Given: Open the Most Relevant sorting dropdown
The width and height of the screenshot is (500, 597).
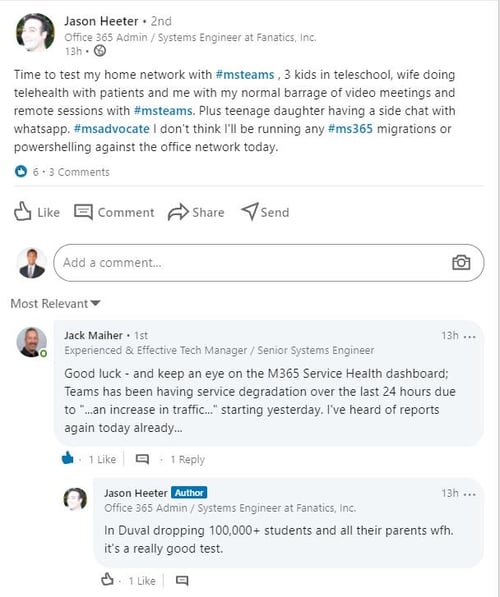Looking at the screenshot, I should point(55,304).
